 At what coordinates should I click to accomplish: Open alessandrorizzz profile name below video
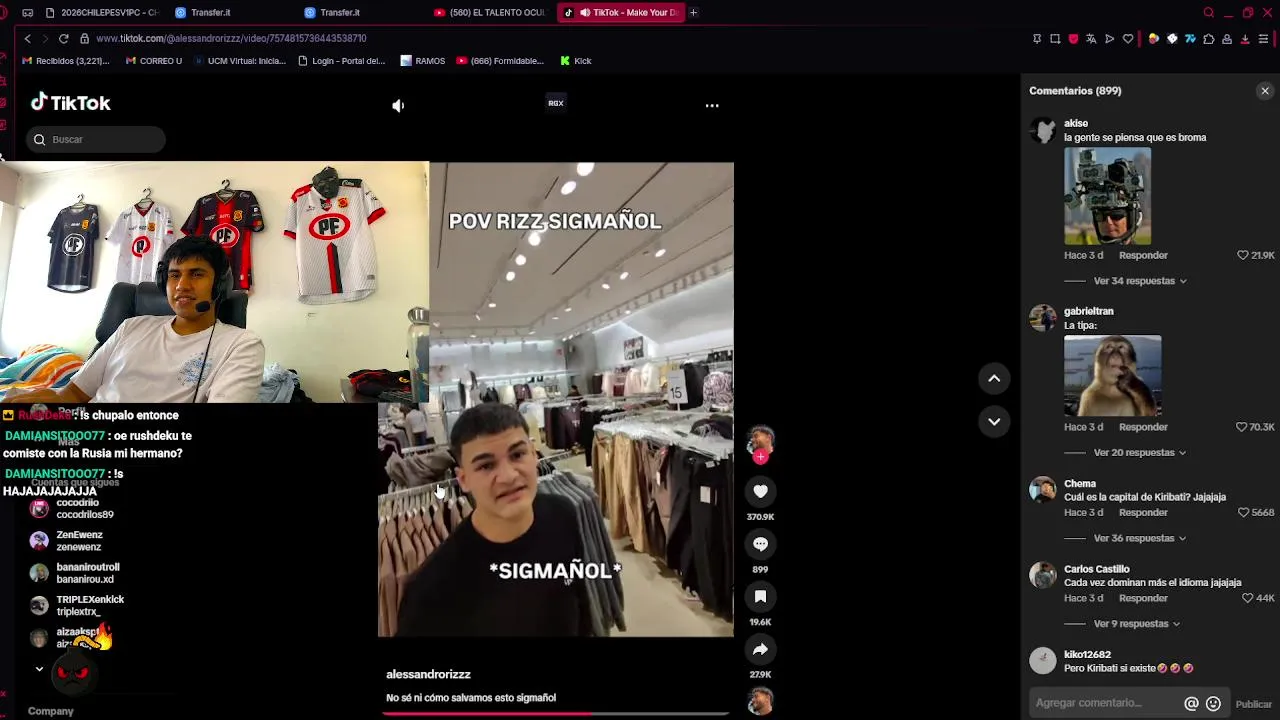click(x=428, y=675)
